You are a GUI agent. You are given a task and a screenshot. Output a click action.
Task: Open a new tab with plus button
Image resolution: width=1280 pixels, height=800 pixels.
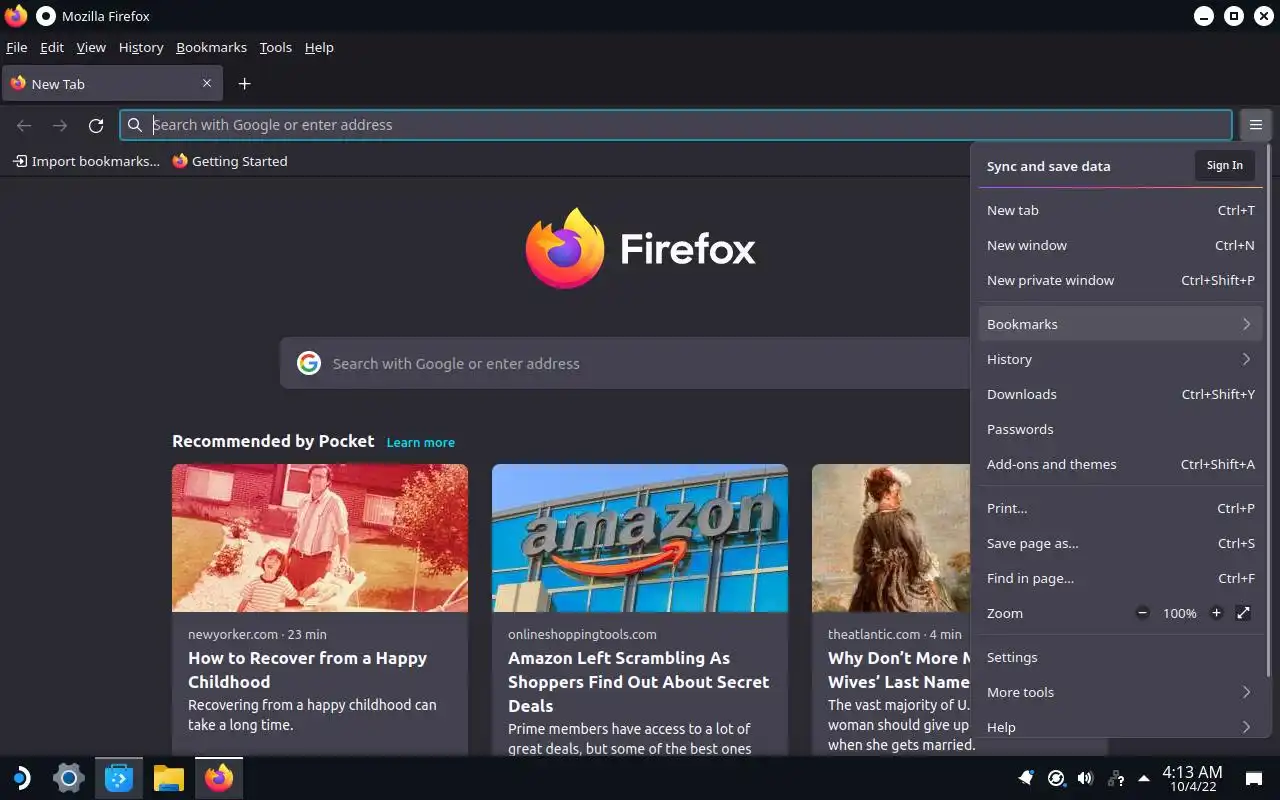(x=244, y=84)
